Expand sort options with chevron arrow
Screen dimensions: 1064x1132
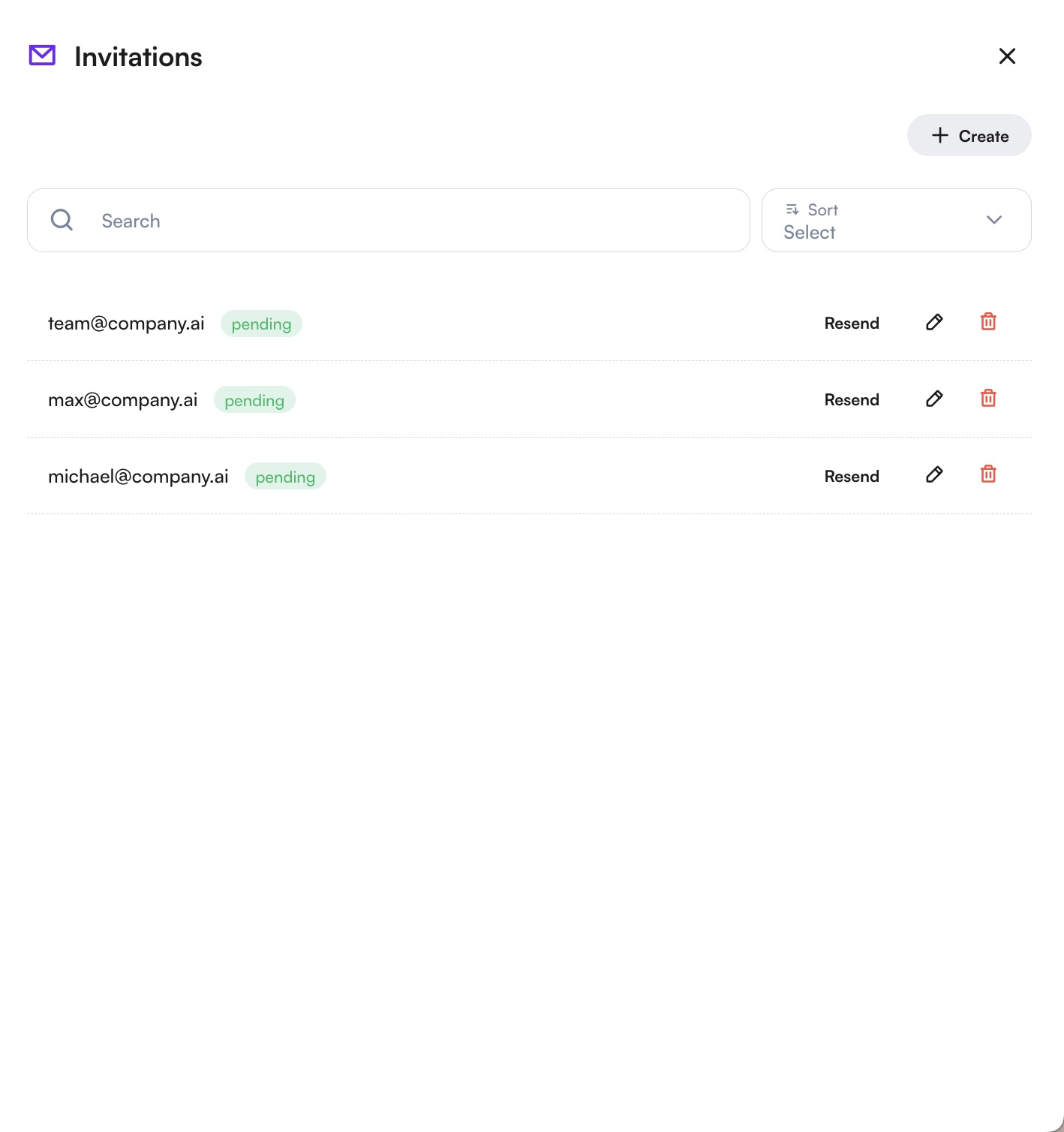pos(994,220)
